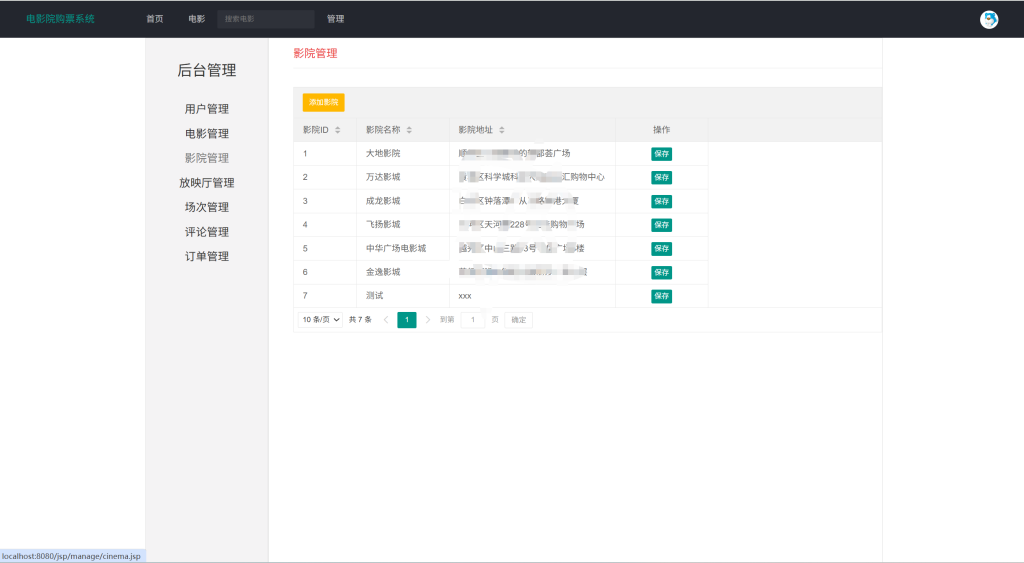Sort by 影院地址 column arrows
Screen dimensions: 1024x563
coord(502,130)
